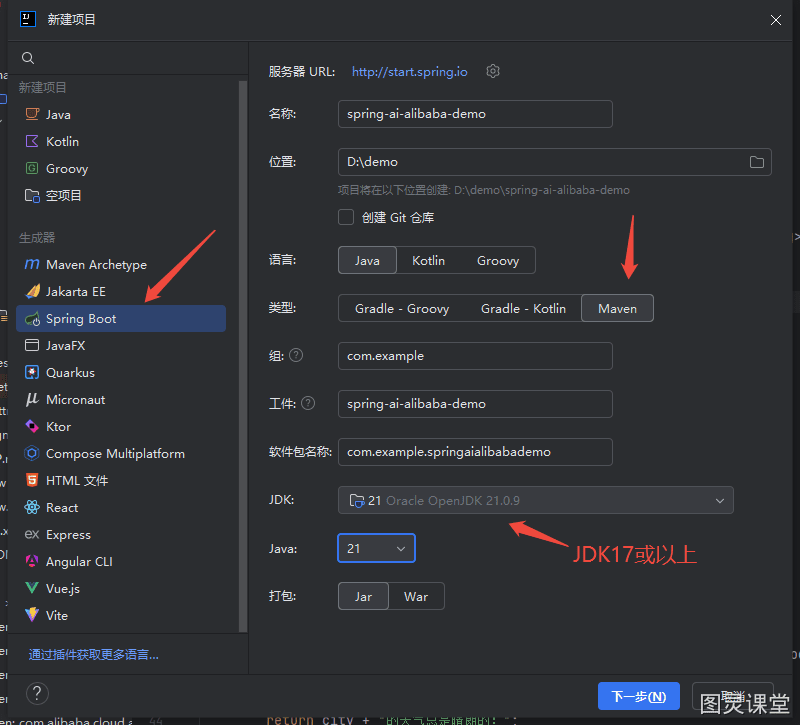Choose the Groovy project type
The width and height of the screenshot is (800, 725).
pyautogui.click(x=121, y=168)
